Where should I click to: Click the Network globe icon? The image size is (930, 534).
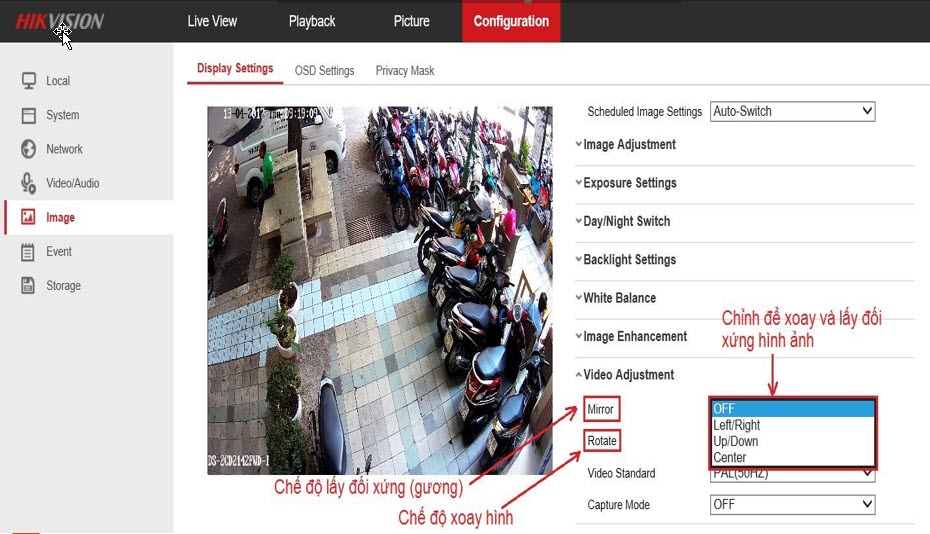[x=28, y=149]
